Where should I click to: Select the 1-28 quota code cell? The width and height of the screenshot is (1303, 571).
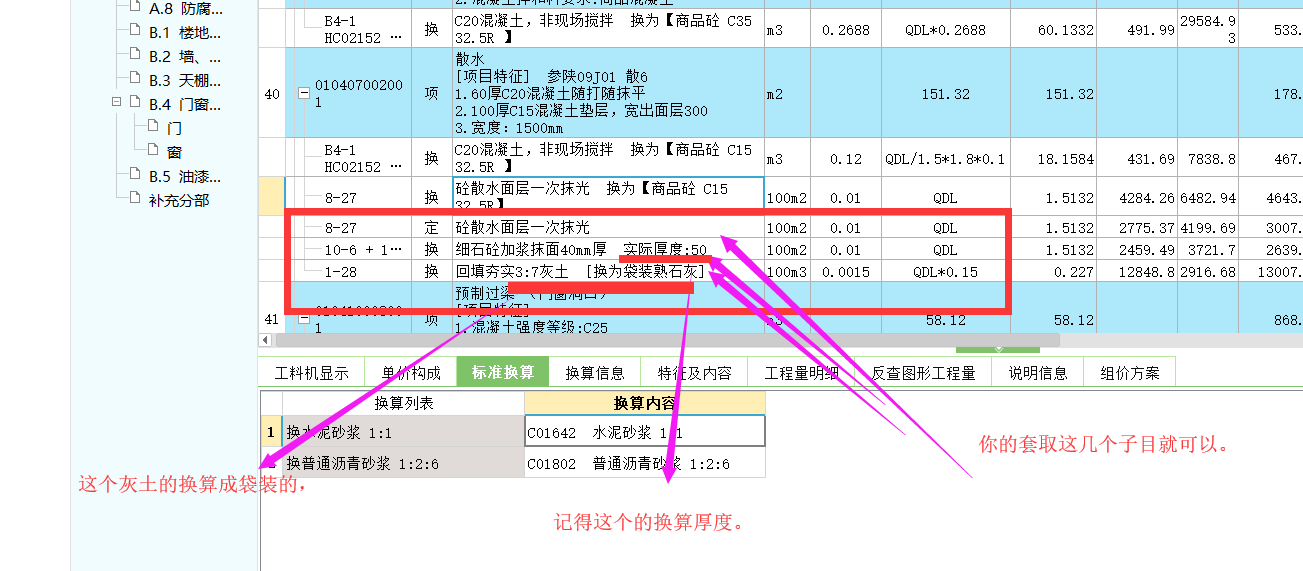pyautogui.click(x=346, y=271)
